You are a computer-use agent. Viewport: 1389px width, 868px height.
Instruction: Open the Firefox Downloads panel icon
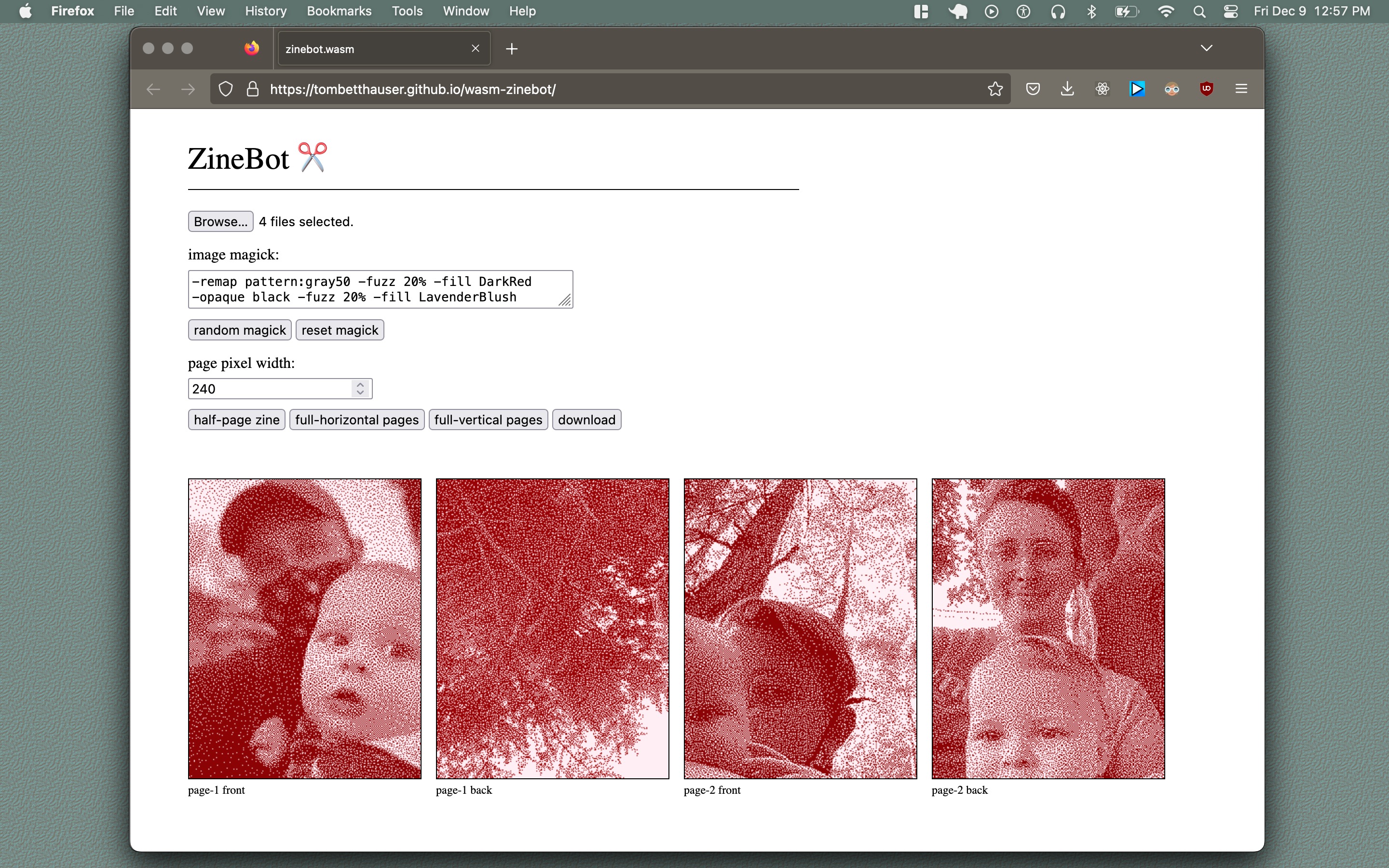pyautogui.click(x=1067, y=89)
